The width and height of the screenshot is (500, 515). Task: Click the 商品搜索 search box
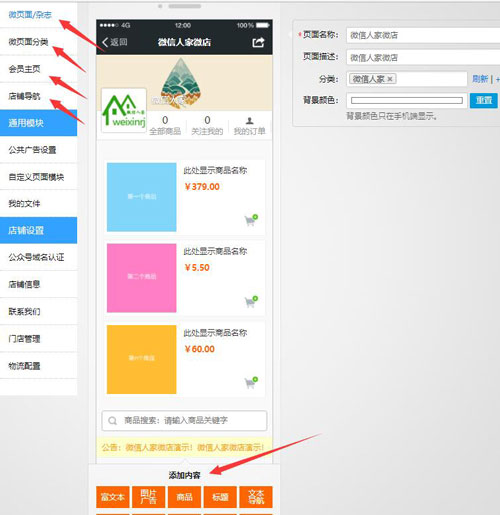tap(184, 421)
